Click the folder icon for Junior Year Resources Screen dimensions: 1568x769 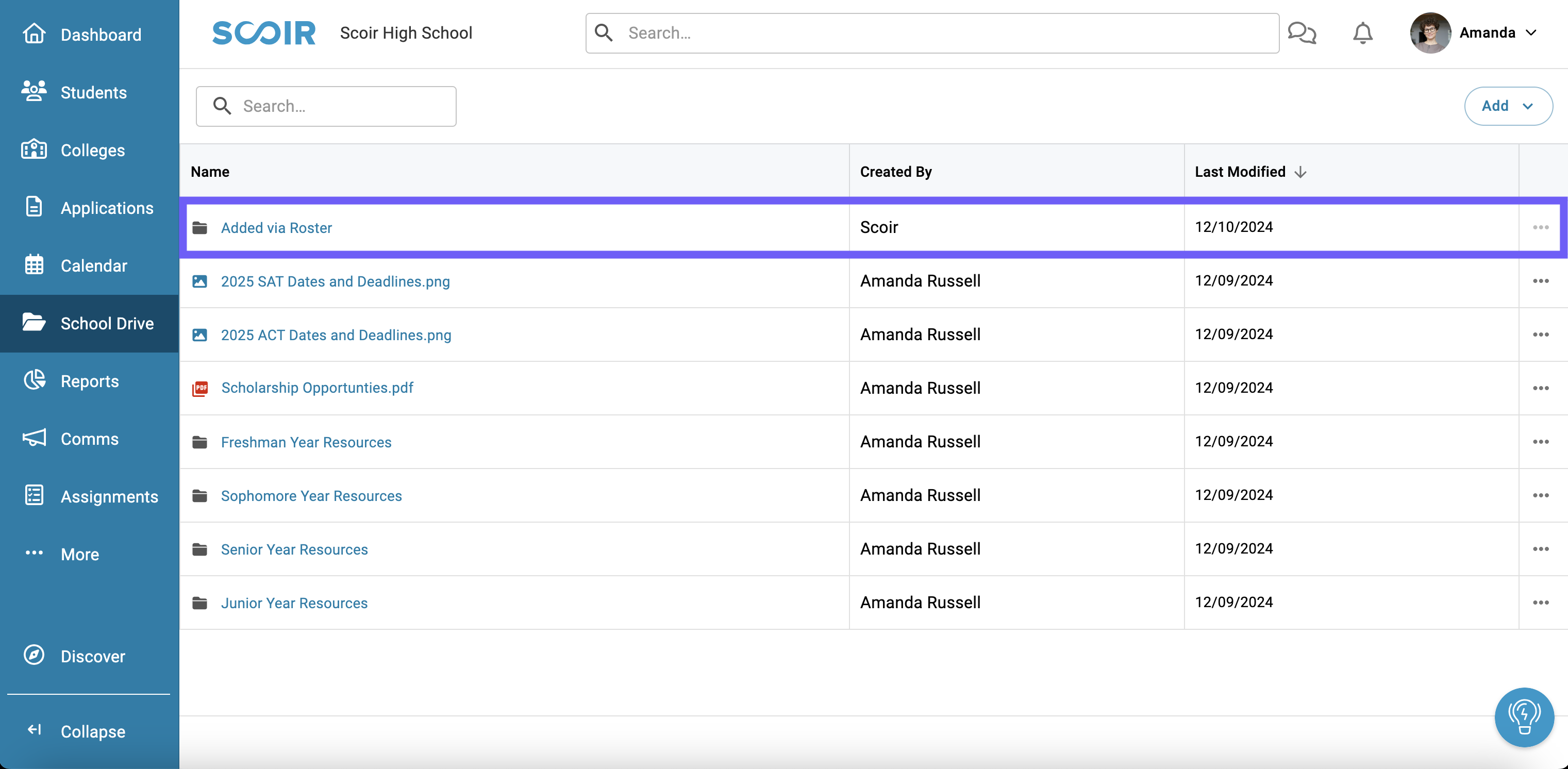pyautogui.click(x=199, y=603)
